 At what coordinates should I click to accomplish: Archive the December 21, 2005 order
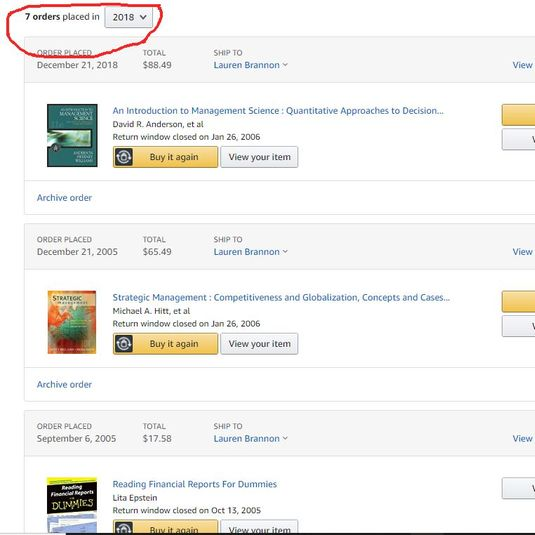click(64, 384)
